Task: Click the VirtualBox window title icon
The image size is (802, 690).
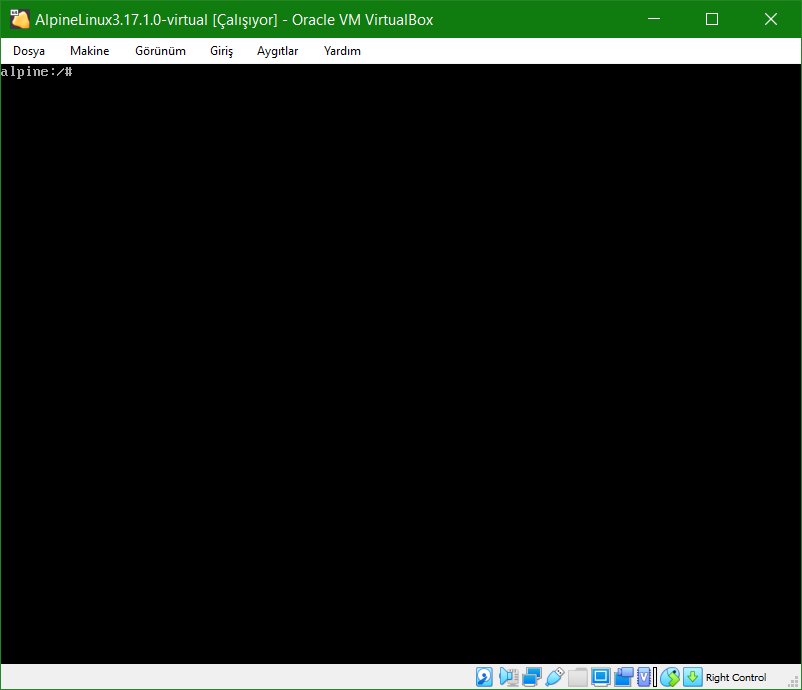Action: point(20,19)
